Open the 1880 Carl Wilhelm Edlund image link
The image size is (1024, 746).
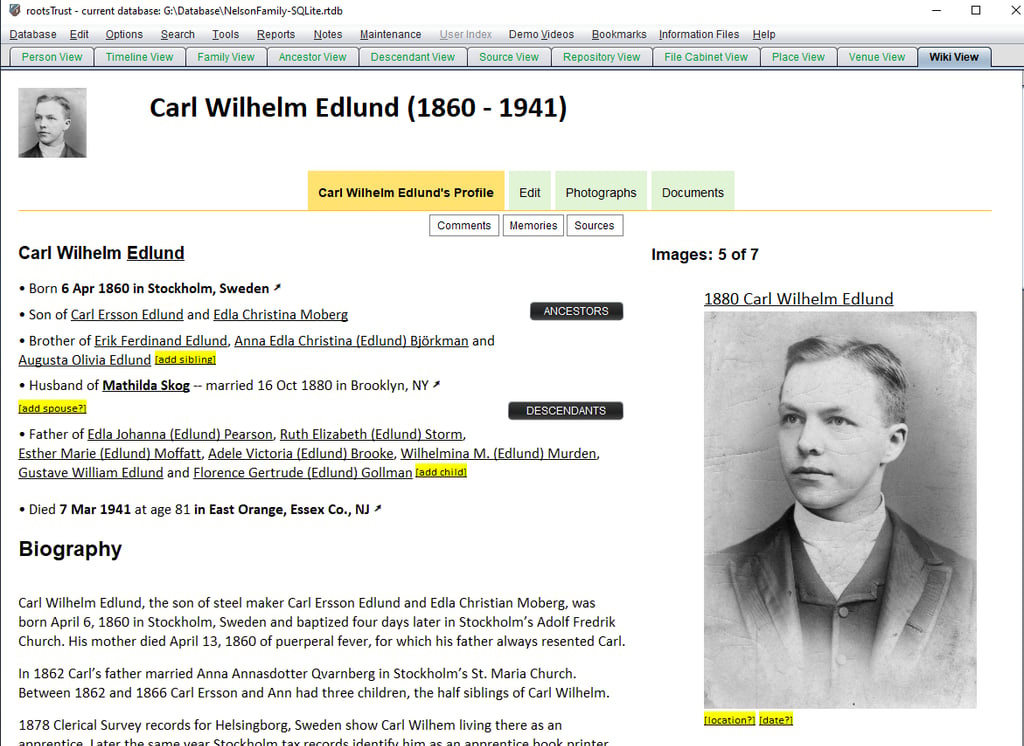[x=798, y=299]
